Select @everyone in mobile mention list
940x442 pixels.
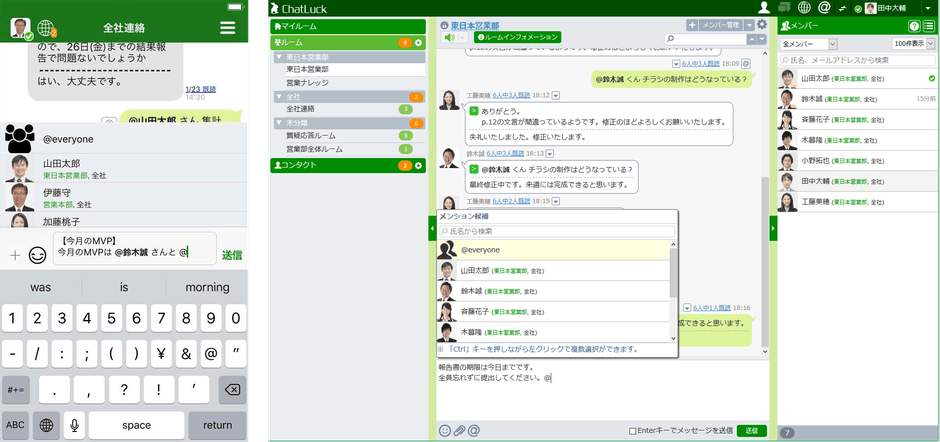click(x=125, y=139)
